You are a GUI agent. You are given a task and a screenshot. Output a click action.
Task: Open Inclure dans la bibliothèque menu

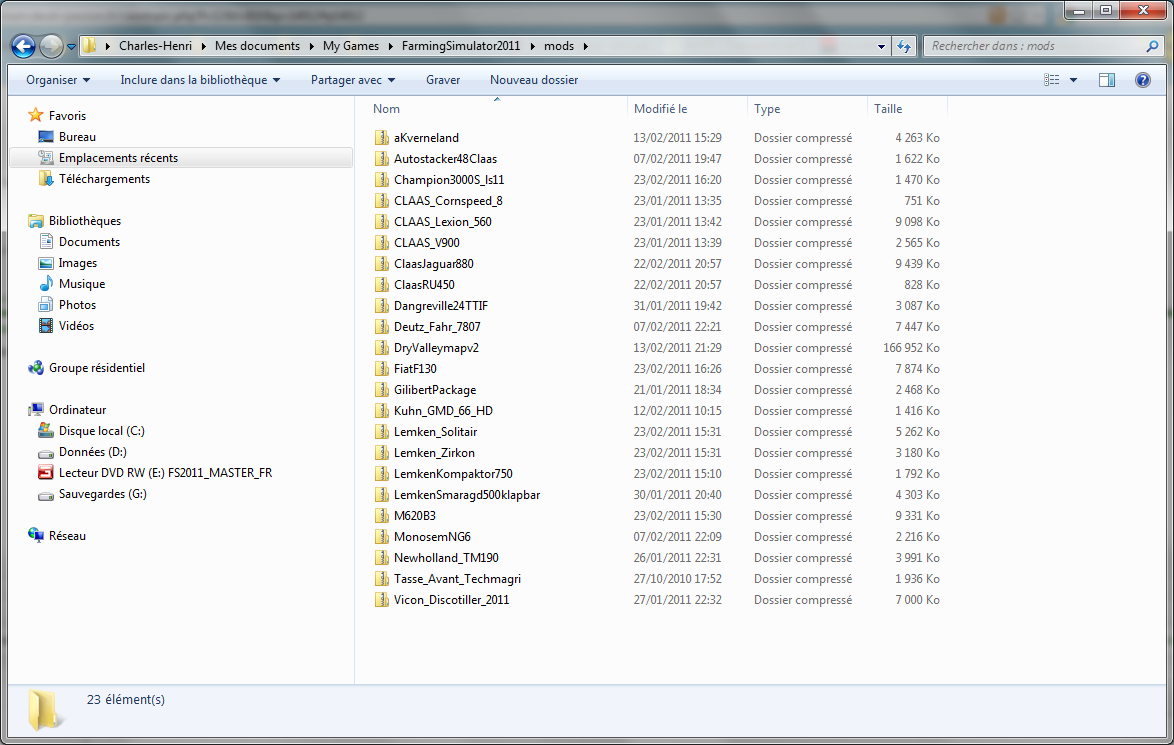pos(200,80)
